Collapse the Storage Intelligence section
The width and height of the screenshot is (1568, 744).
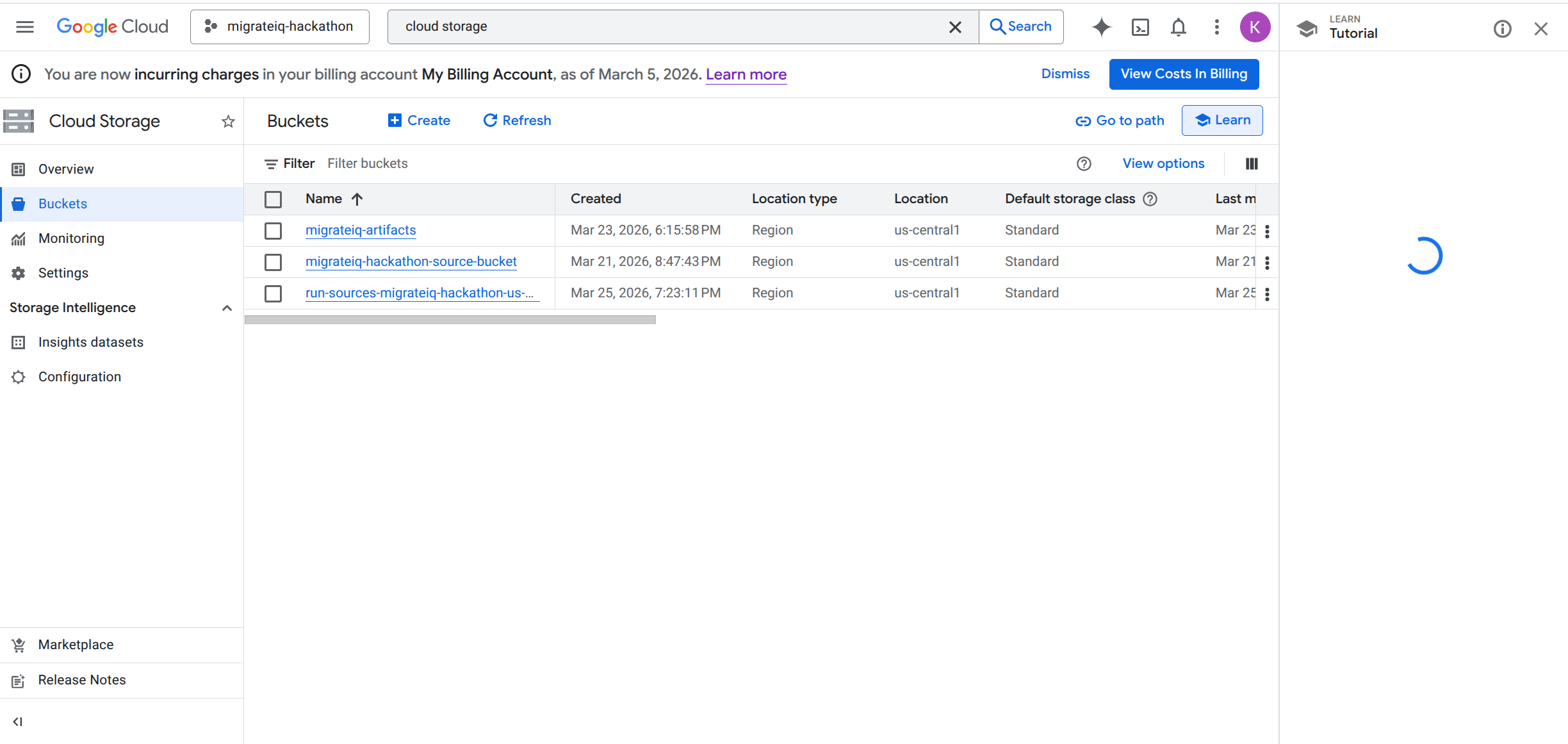(x=227, y=308)
